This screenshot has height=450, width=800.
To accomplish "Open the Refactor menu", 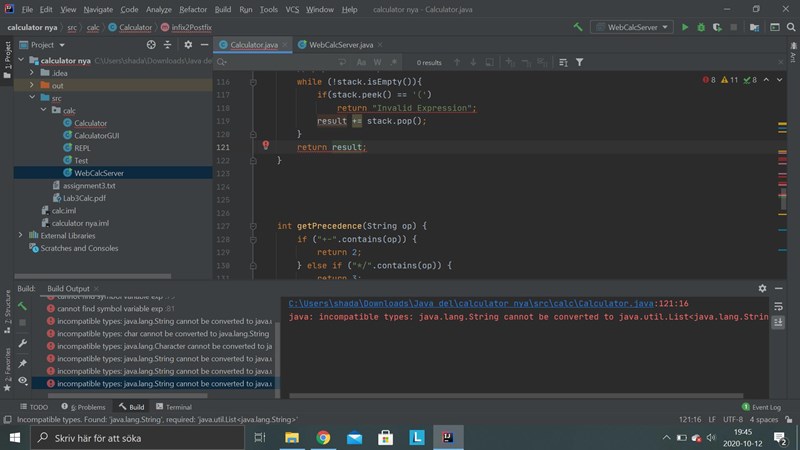I will point(193,9).
